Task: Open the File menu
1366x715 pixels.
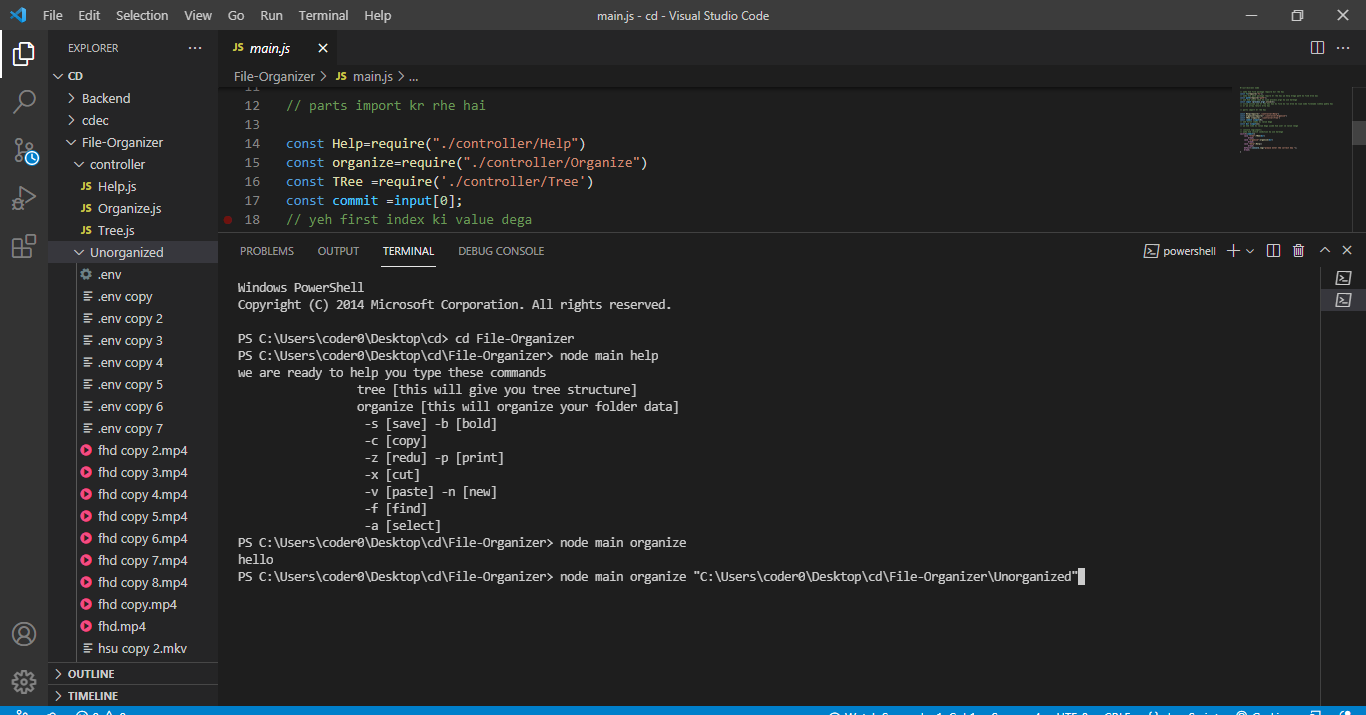Action: coord(52,15)
